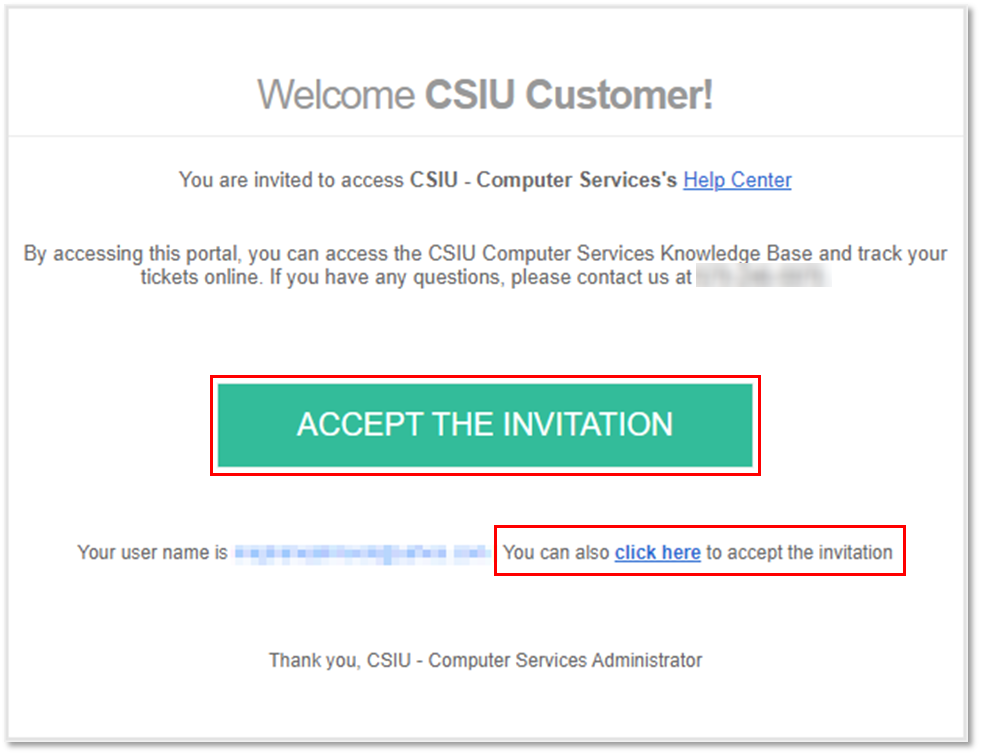
Task: Click "to accept the invitation" trailing text
Action: tap(799, 552)
